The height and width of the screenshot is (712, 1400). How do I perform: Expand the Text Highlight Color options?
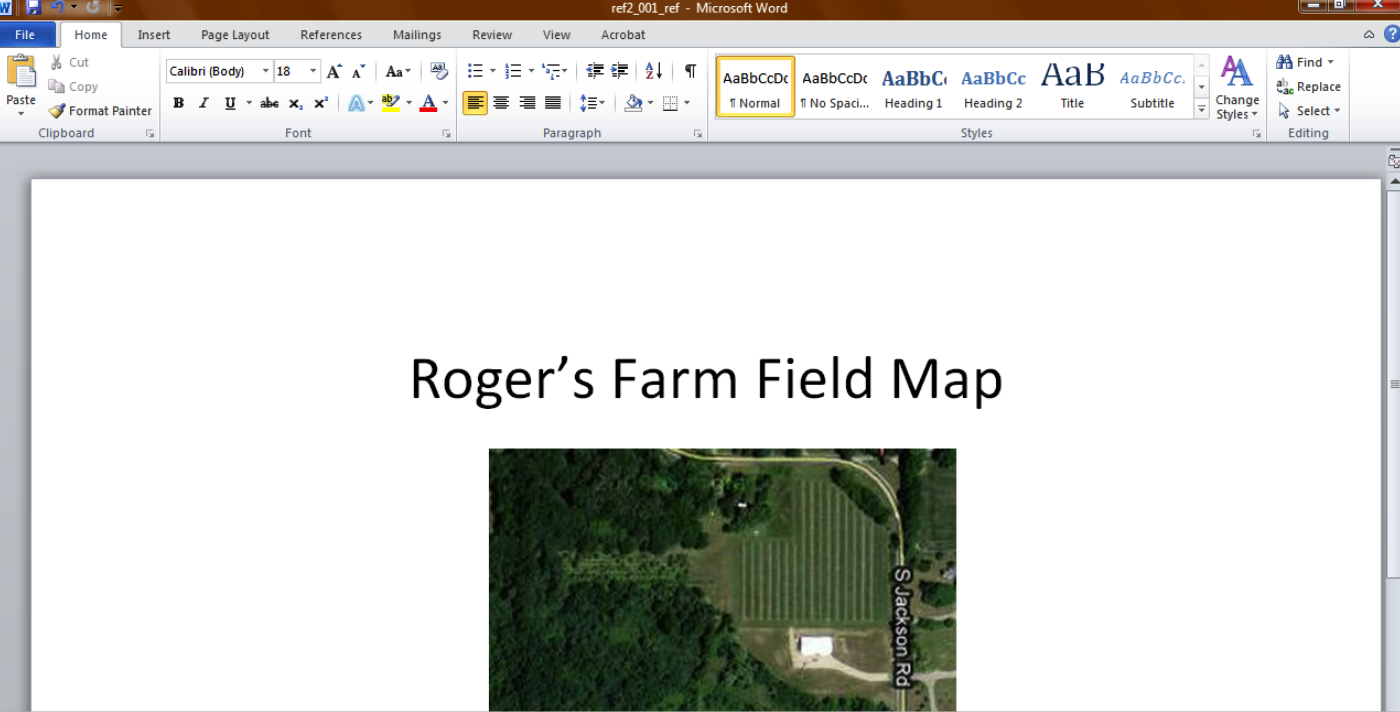click(409, 102)
